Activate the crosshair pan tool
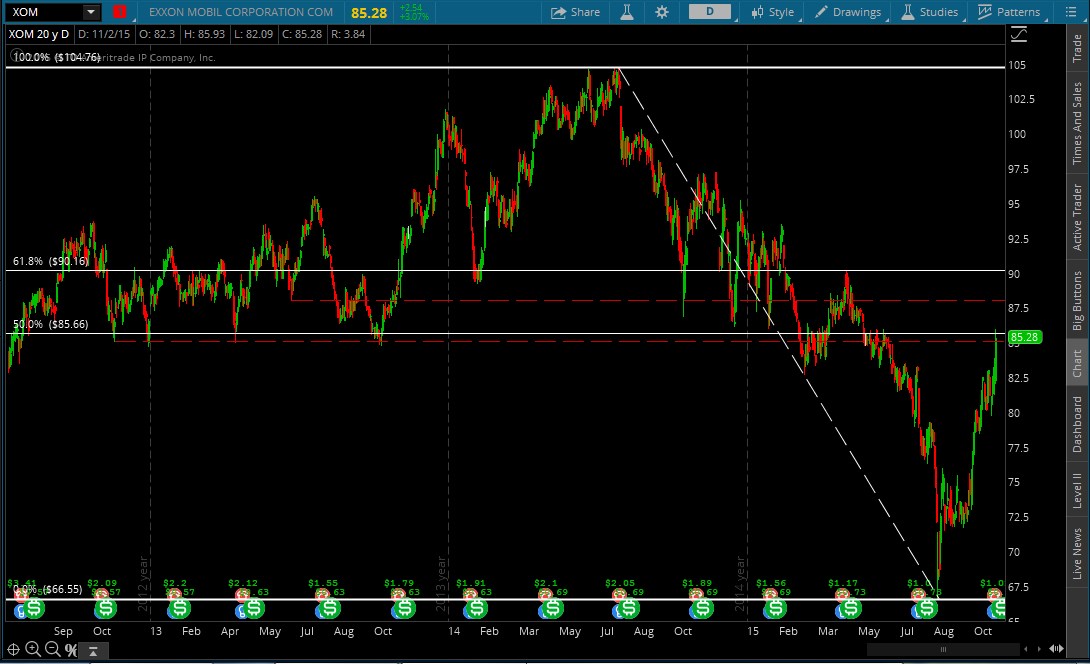This screenshot has width=1090, height=664. (x=13, y=649)
